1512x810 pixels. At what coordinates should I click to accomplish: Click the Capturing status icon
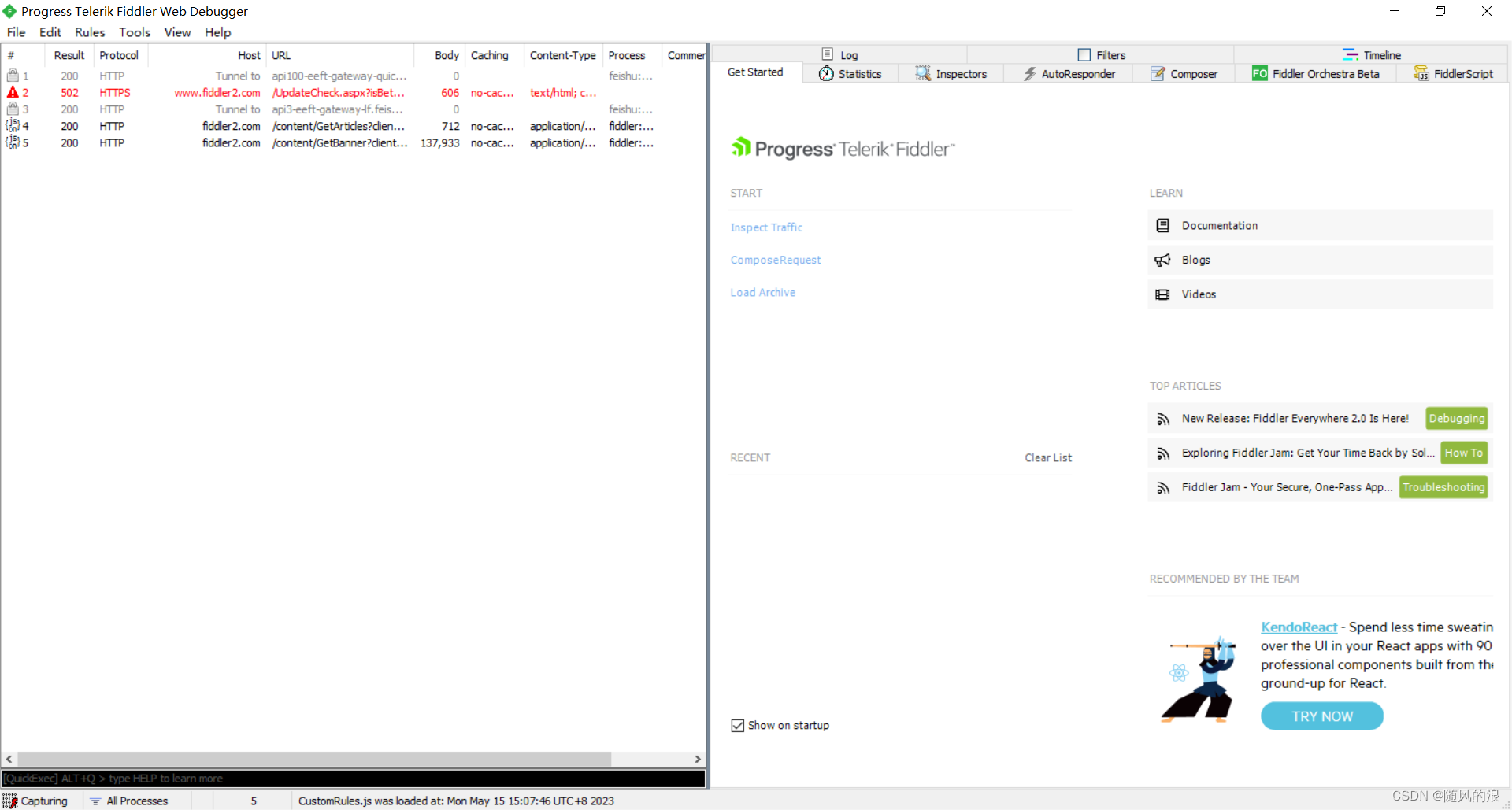coord(9,801)
